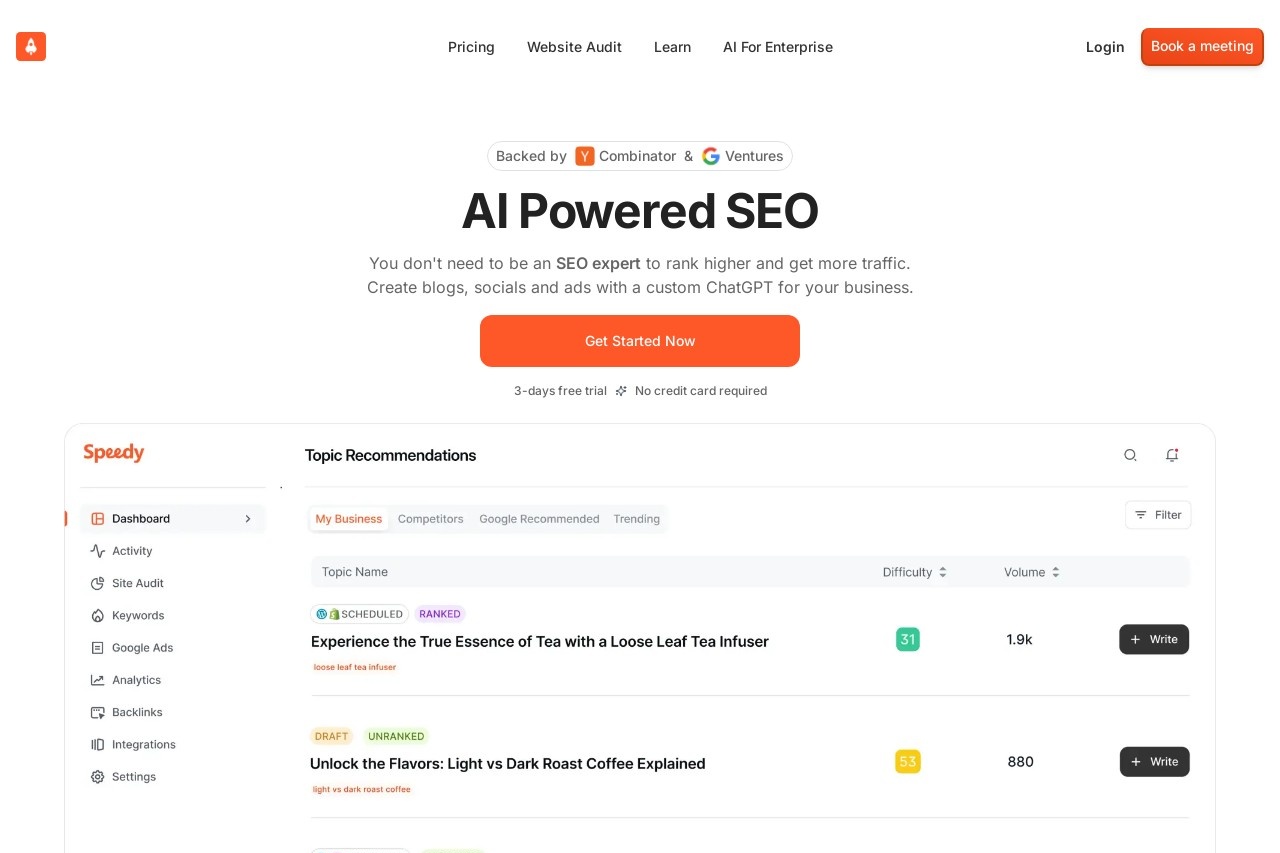
Task: Click the Get Started Now button
Action: [640, 341]
